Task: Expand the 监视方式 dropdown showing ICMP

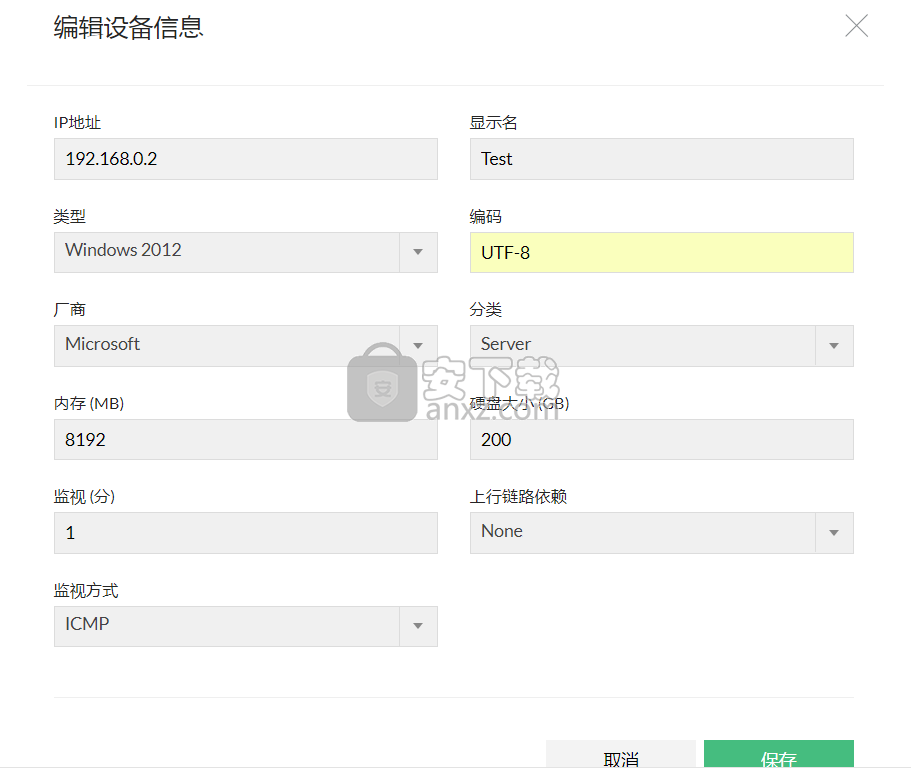Action: [x=246, y=626]
